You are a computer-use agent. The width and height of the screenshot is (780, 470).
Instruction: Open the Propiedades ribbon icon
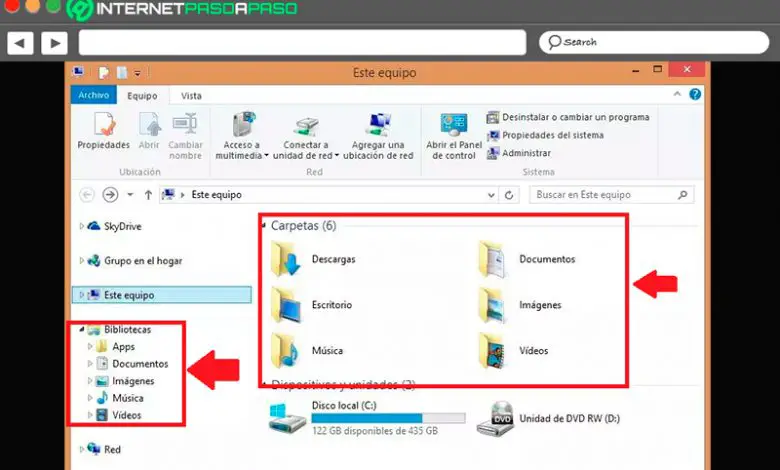coord(103,130)
